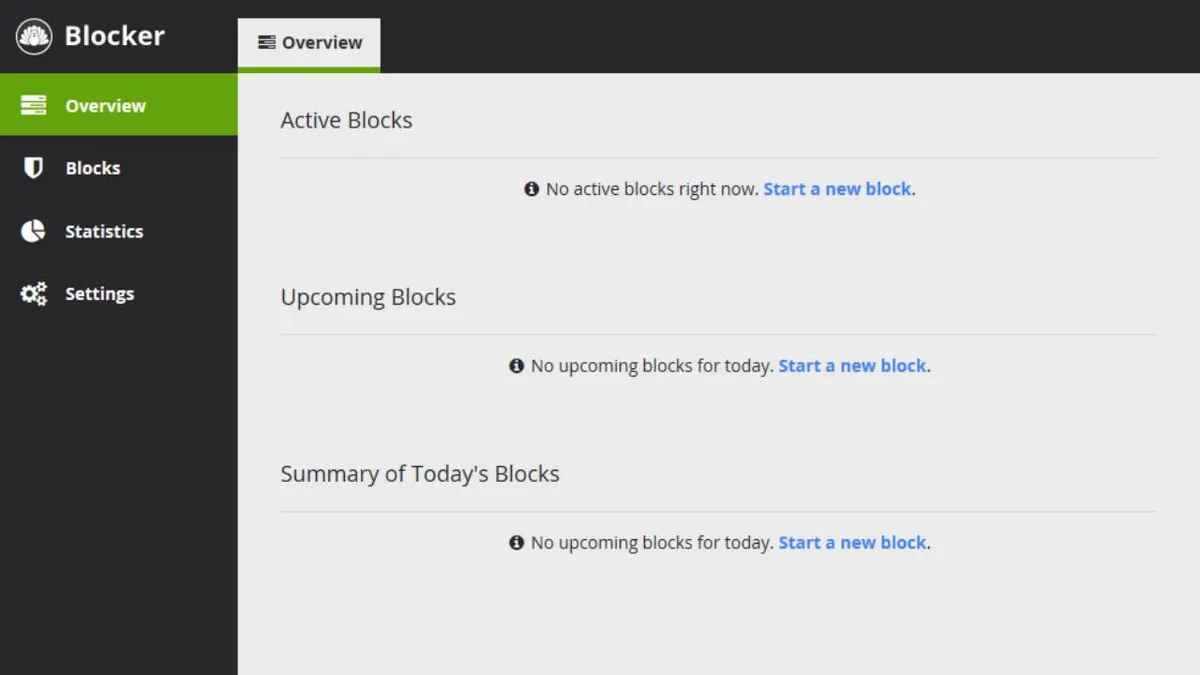Click the Active Blocks heading
The image size is (1200, 675).
(346, 120)
